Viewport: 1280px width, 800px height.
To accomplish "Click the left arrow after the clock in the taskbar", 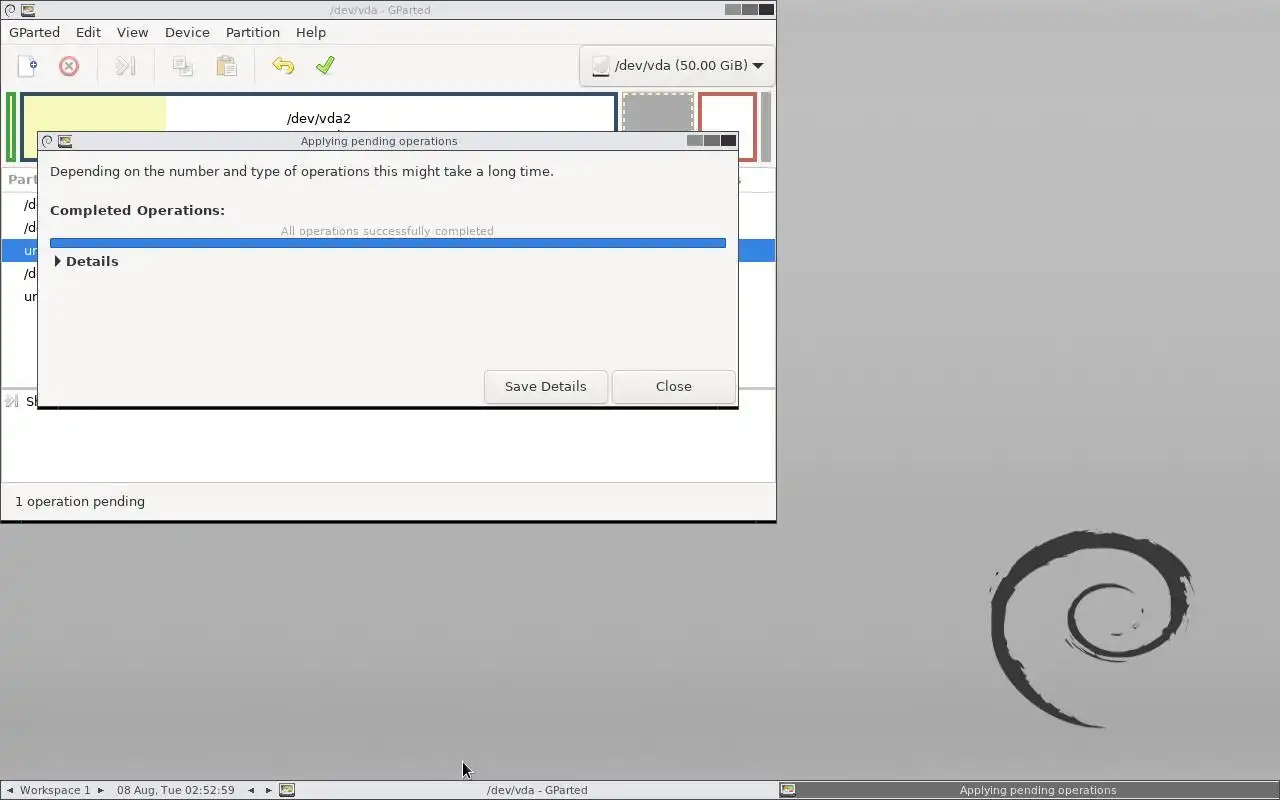I will pyautogui.click(x=251, y=790).
